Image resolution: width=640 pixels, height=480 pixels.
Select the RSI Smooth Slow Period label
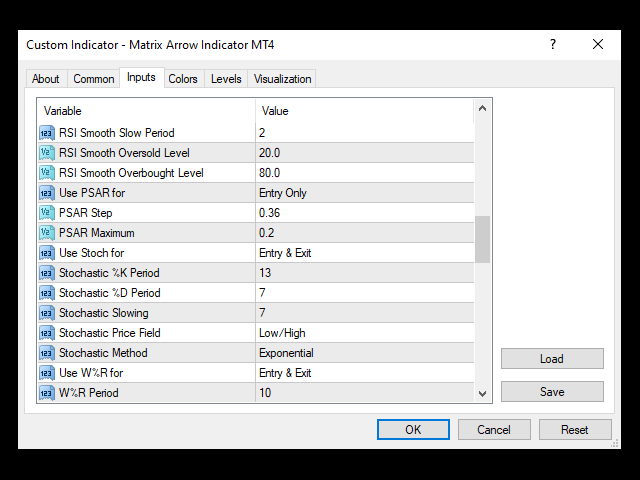point(117,133)
